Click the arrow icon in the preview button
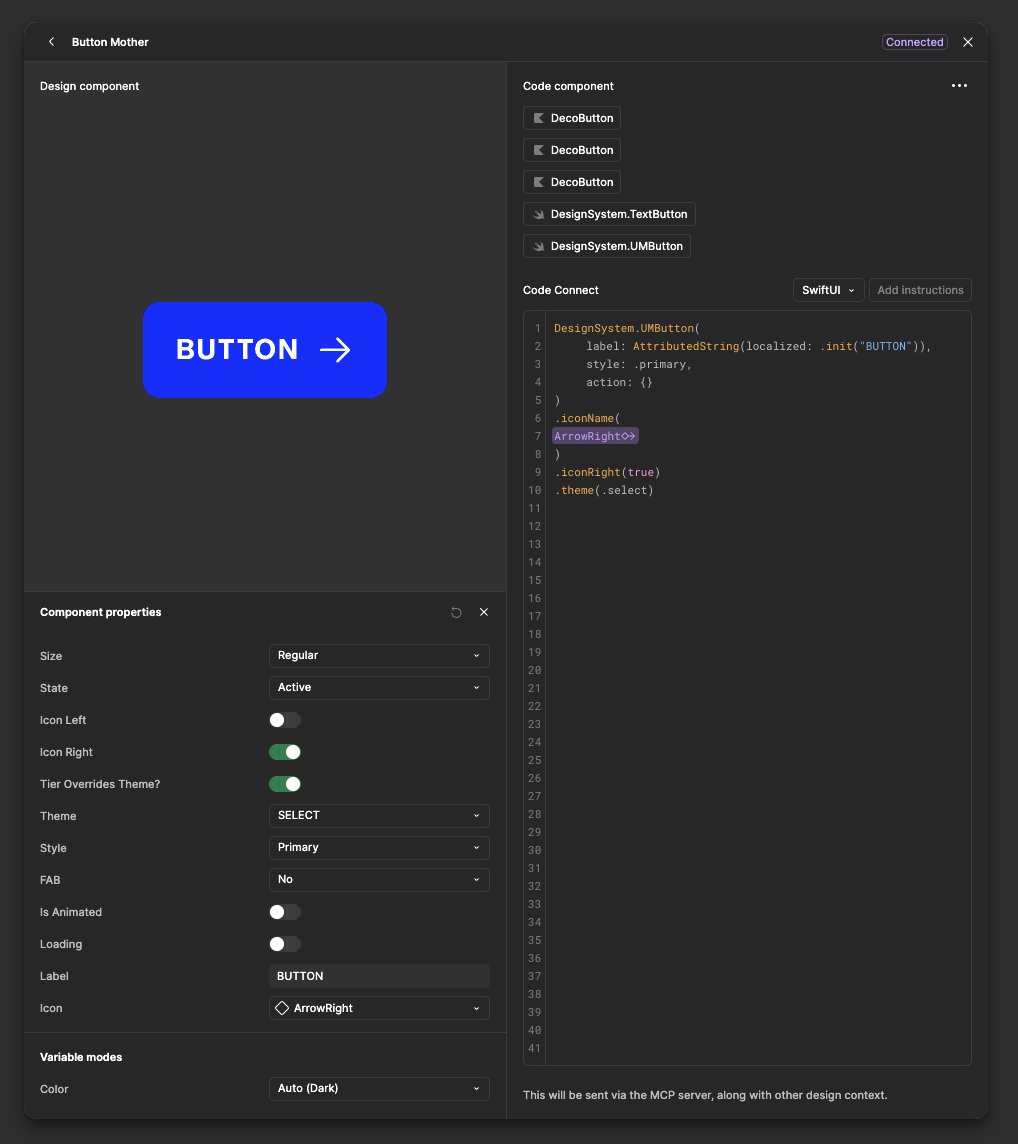Viewport: 1018px width, 1144px height. pyautogui.click(x=336, y=350)
